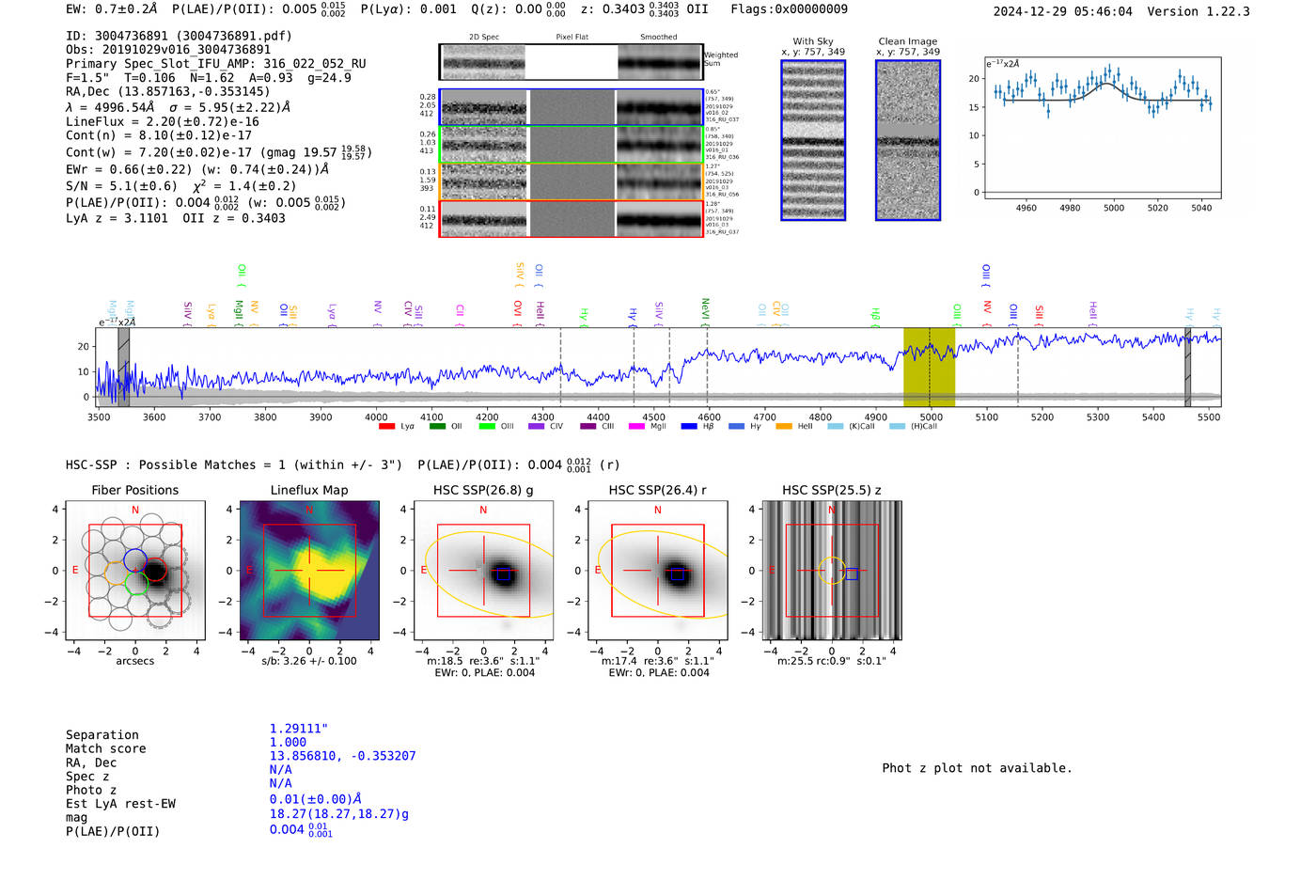Select the MgII magenta legend swatch
This screenshot has width=1316, height=896.
[x=636, y=427]
